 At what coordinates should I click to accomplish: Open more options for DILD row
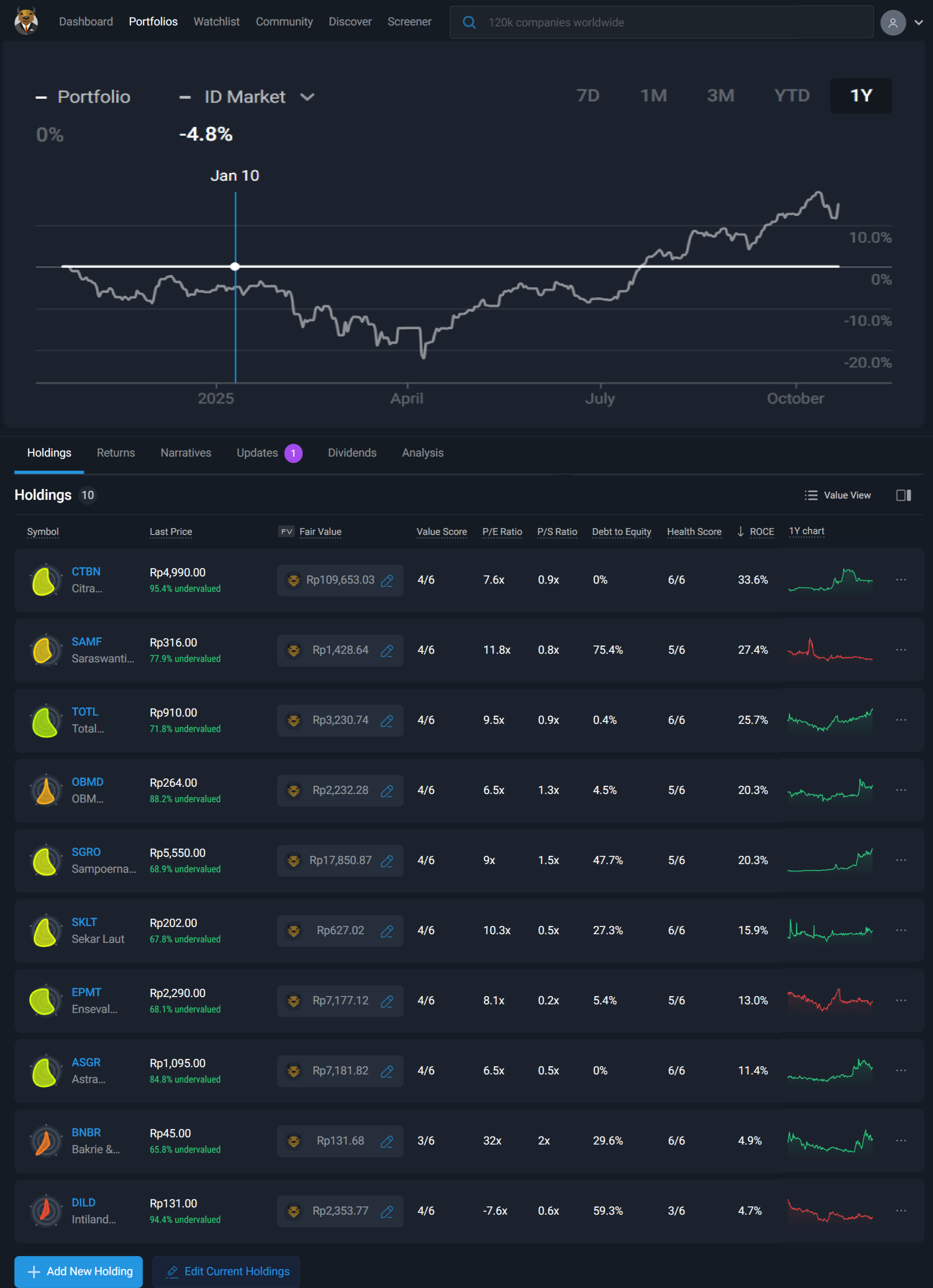pos(901,1211)
